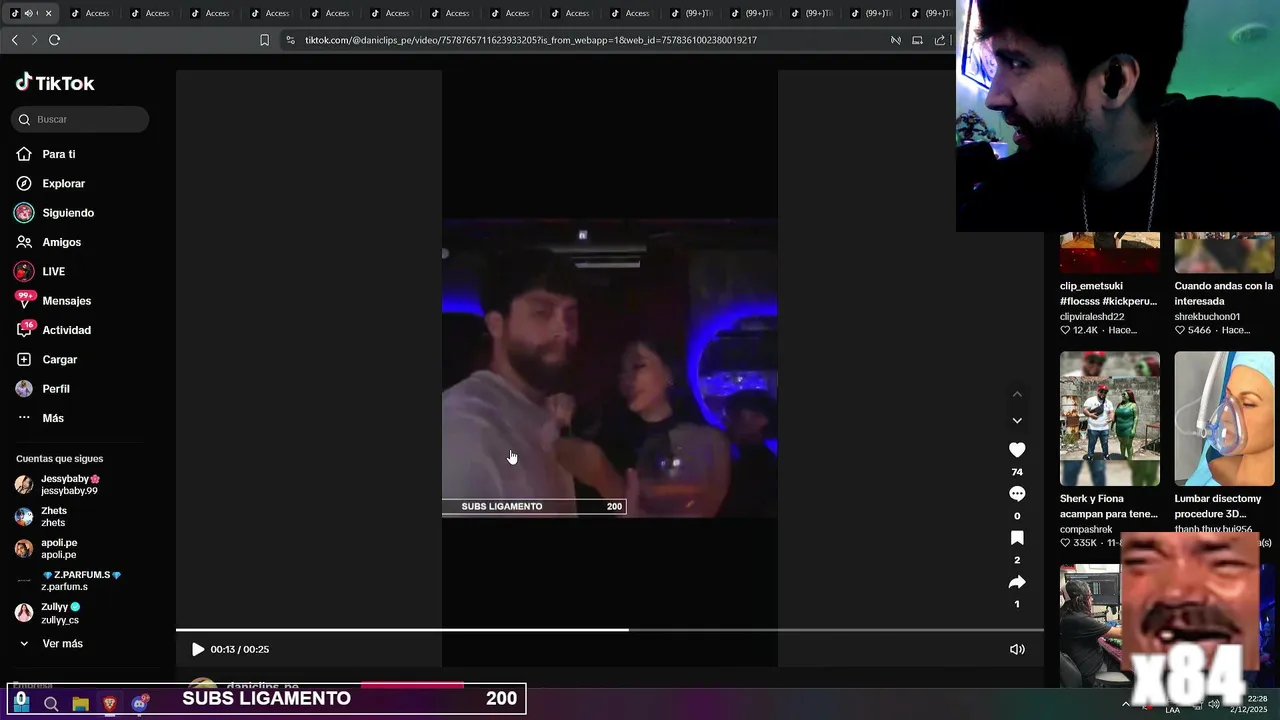Click the TikTok logo
Viewport: 1280px width, 720px height.
click(x=55, y=83)
